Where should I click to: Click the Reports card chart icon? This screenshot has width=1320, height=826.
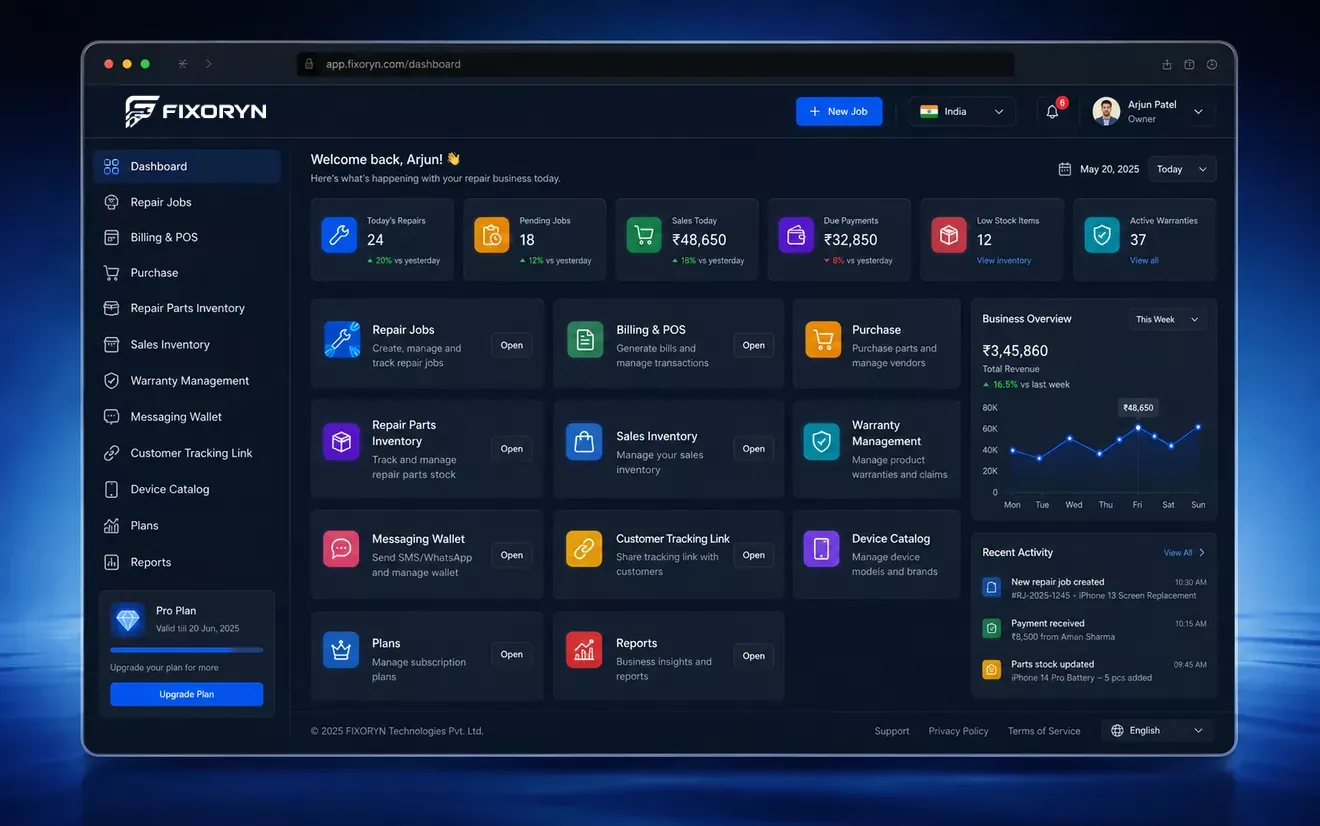pyautogui.click(x=584, y=650)
